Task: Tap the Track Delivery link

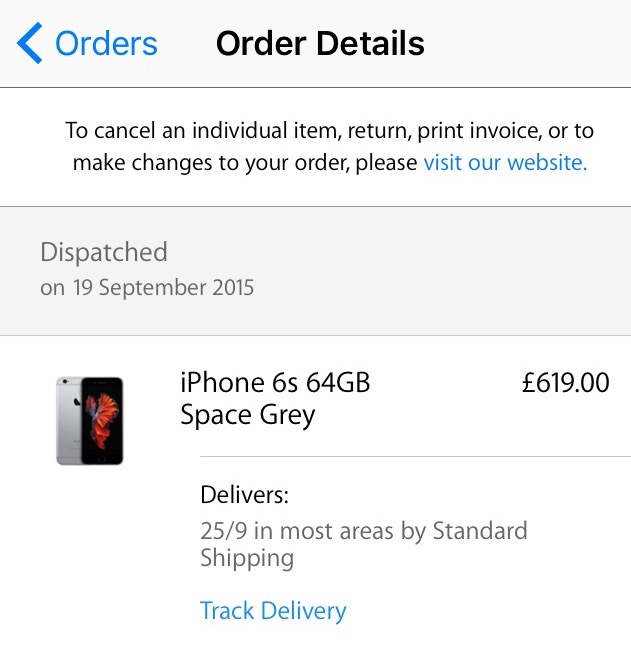Action: (x=273, y=611)
